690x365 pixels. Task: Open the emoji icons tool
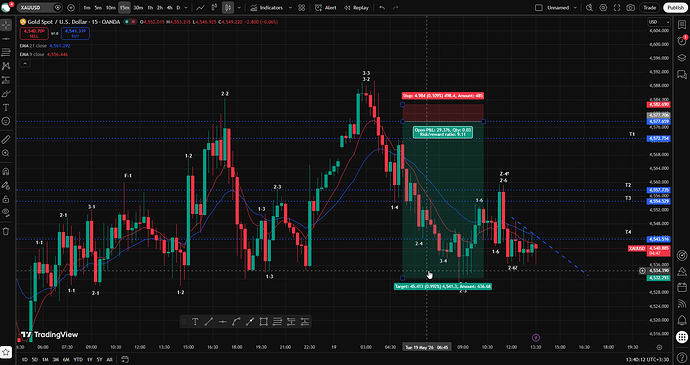(x=6, y=121)
